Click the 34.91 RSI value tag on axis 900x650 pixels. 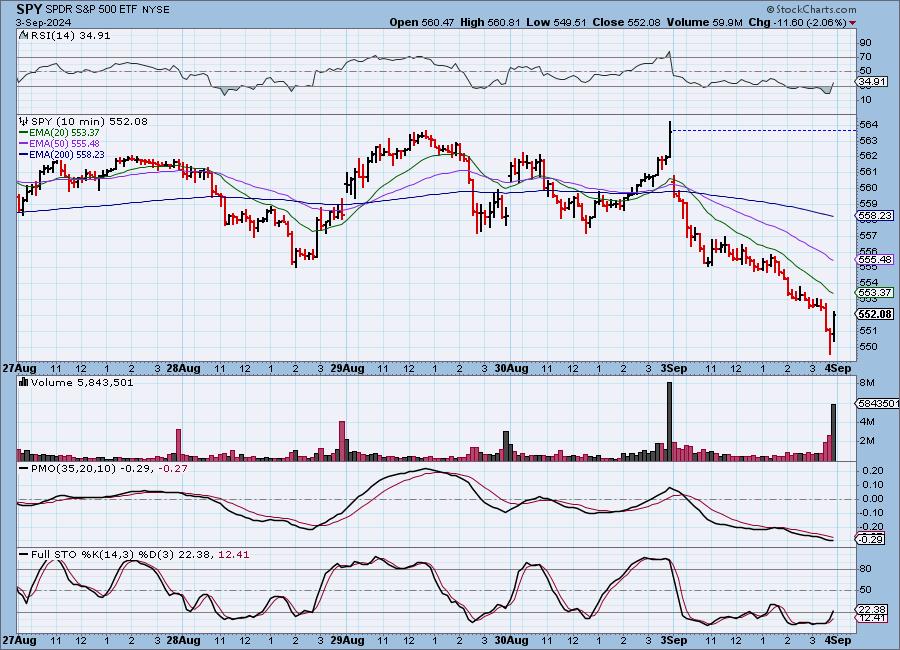pyautogui.click(x=872, y=82)
